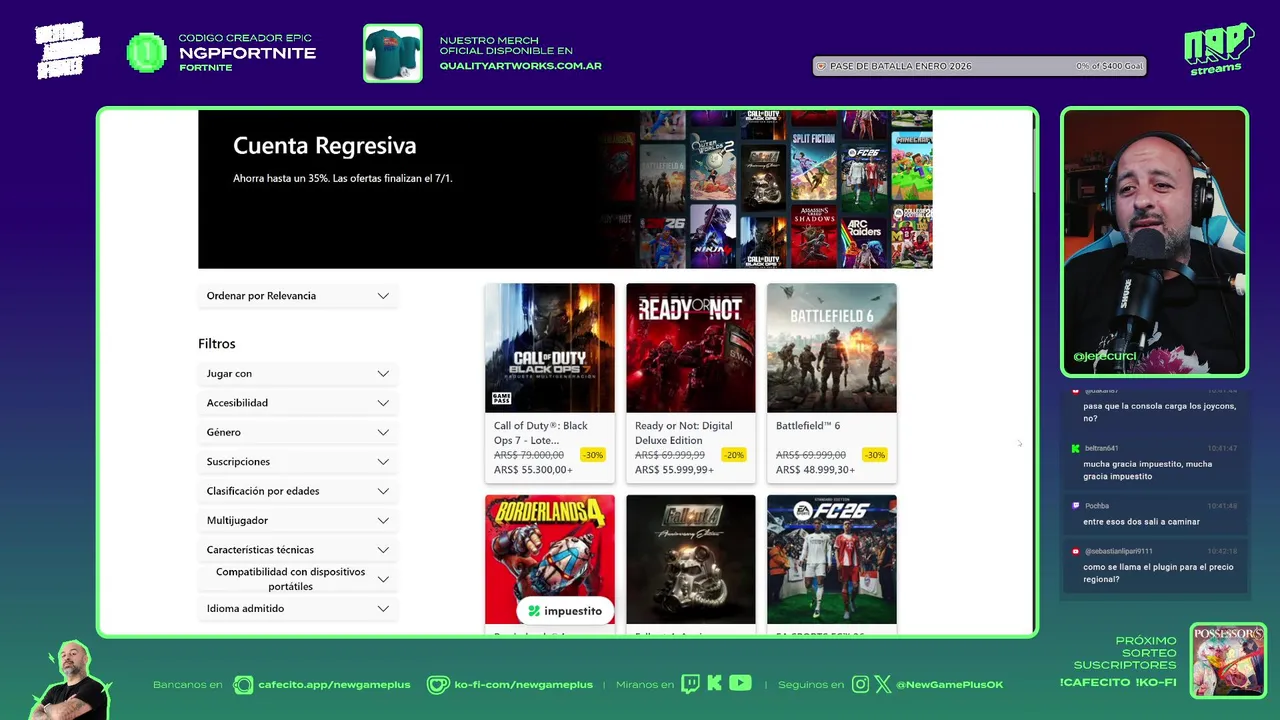This screenshot has width=1280, height=720.
Task: Click the -30% badge on Call of Duty
Action: (593, 455)
